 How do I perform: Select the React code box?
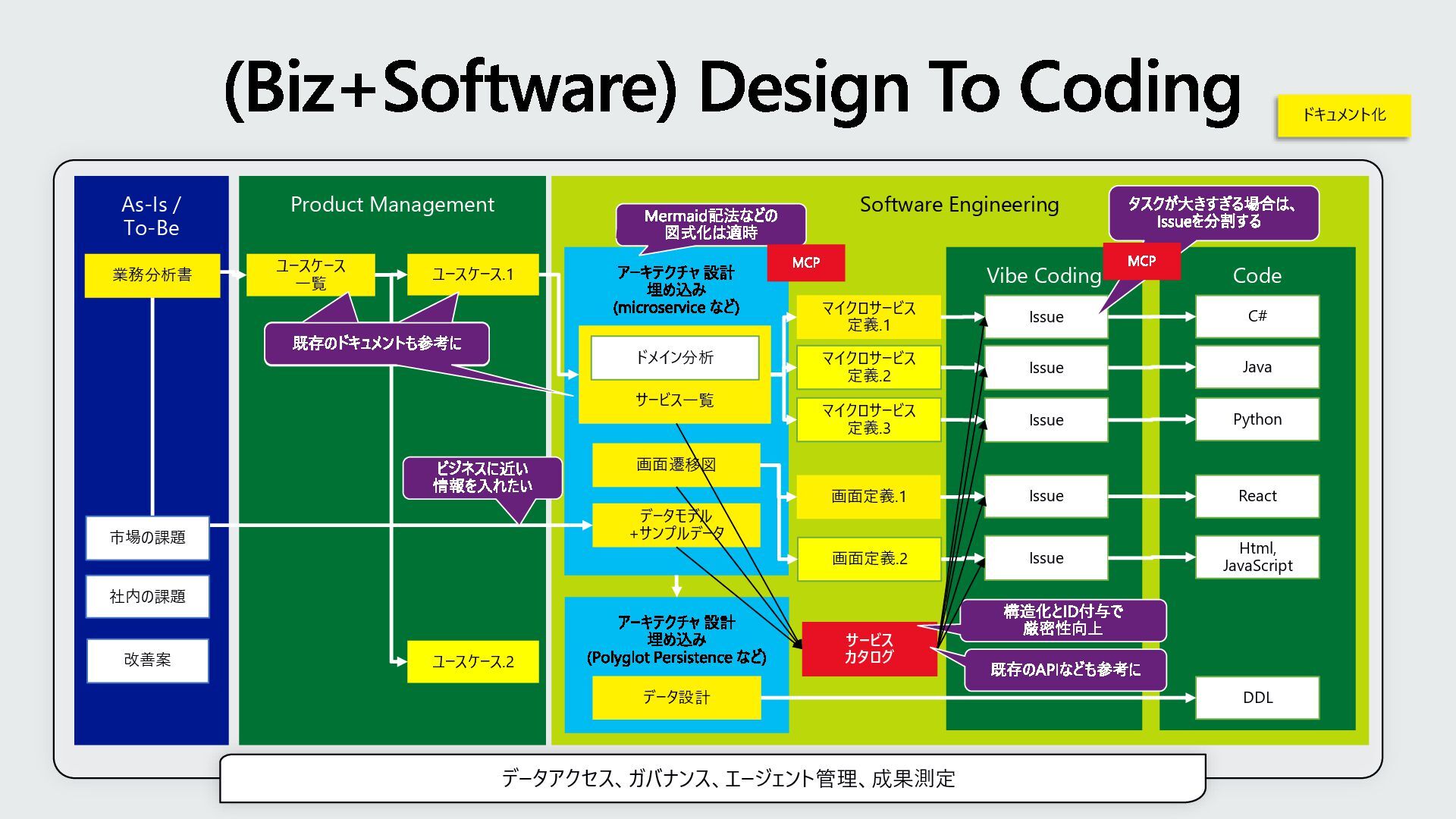pyautogui.click(x=1257, y=496)
